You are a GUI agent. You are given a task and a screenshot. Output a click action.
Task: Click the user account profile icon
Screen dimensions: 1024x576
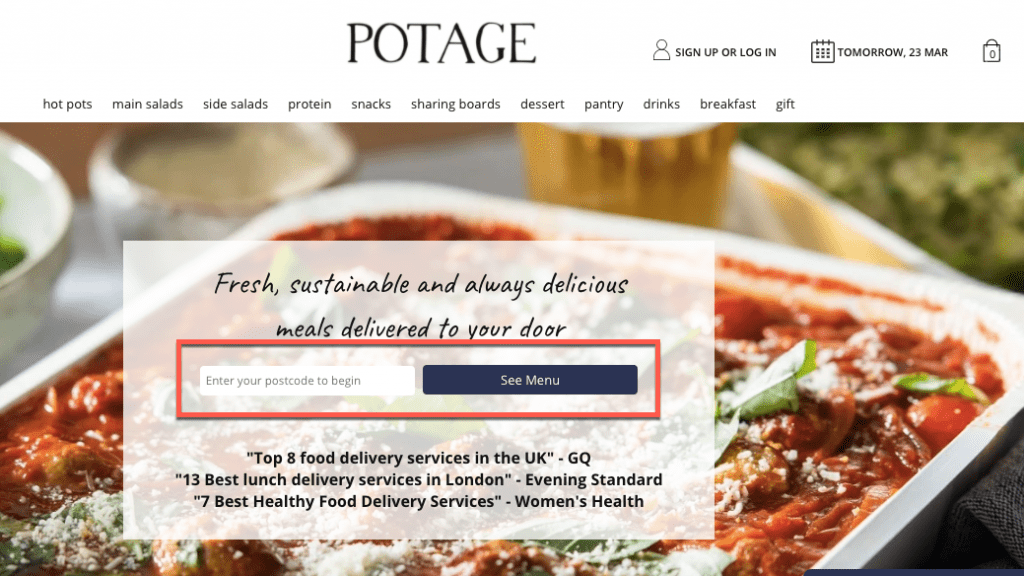[661, 50]
